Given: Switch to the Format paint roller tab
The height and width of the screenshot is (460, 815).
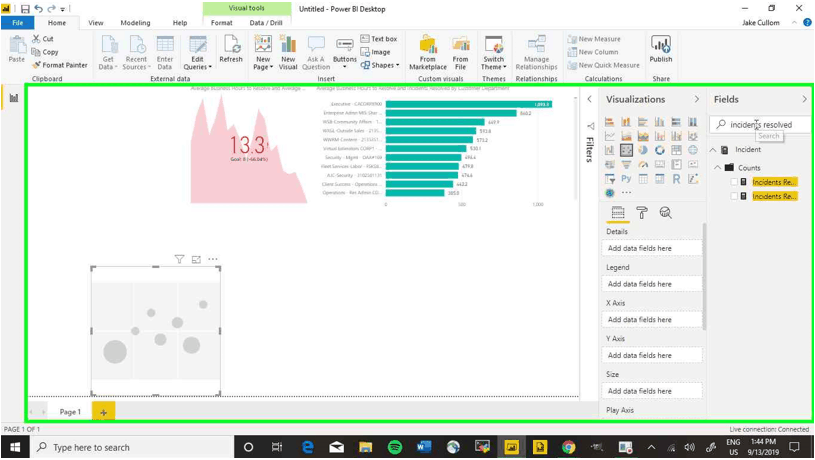Looking at the screenshot, I should [x=642, y=213].
